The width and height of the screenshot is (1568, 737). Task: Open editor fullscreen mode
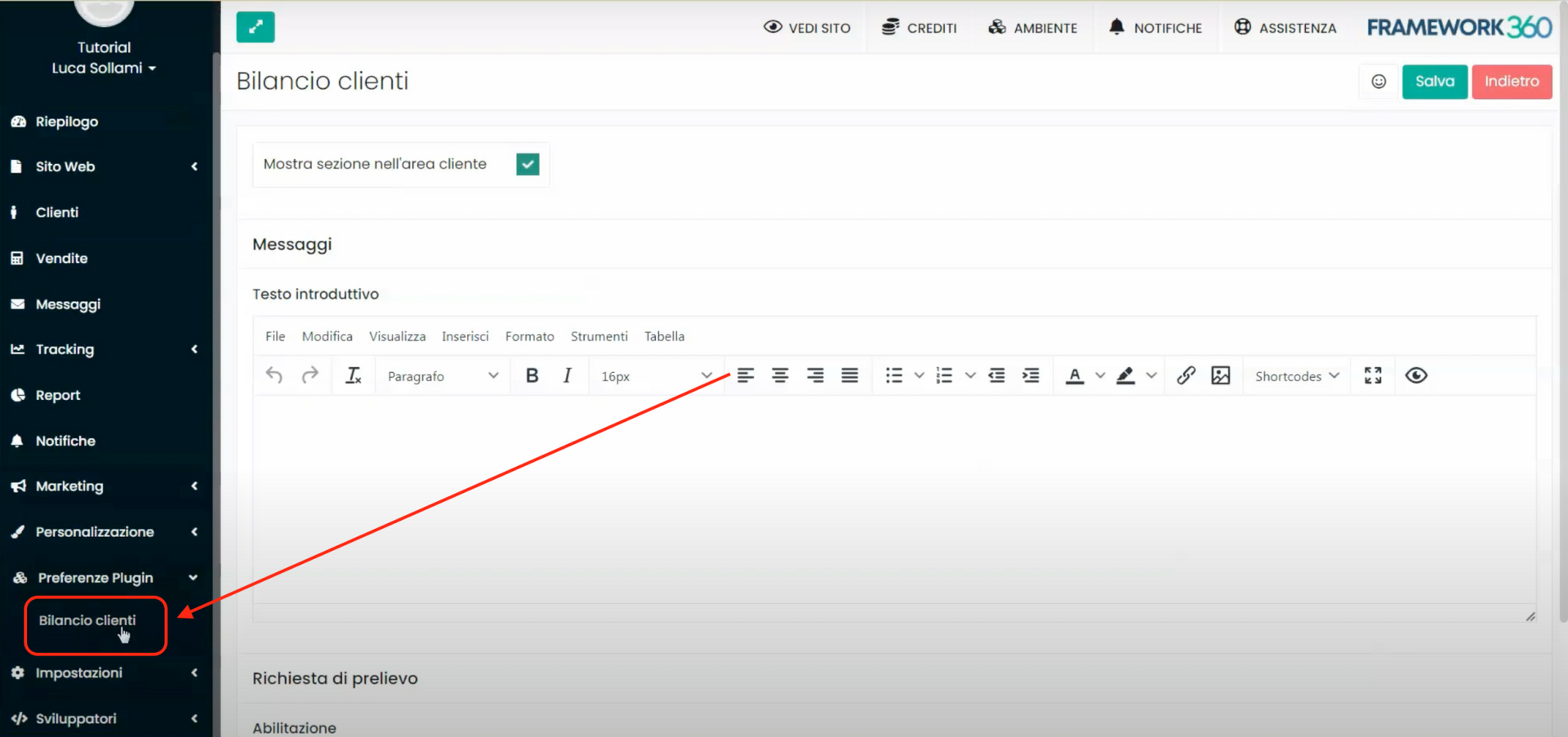coord(1373,375)
